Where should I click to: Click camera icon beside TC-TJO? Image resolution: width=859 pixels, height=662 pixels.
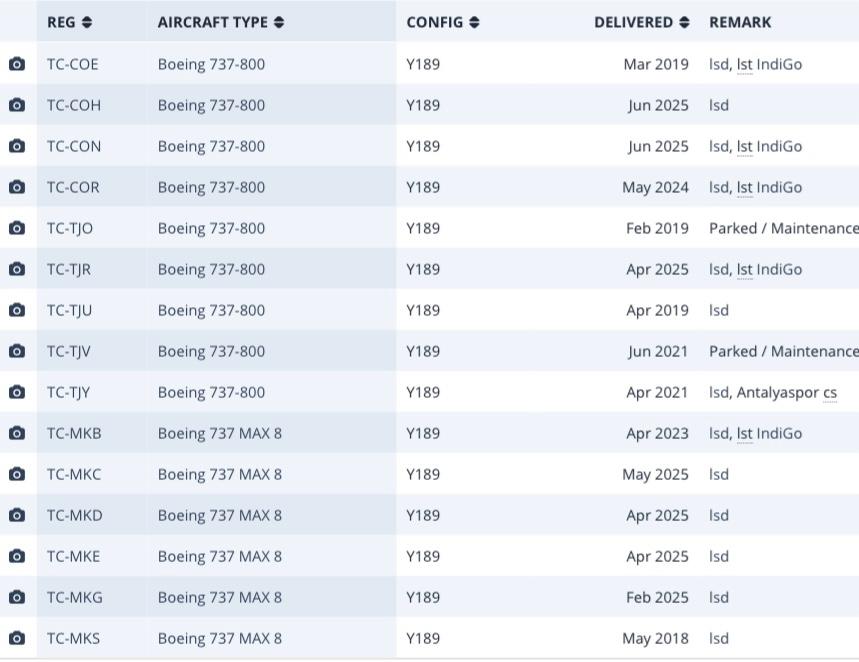pyautogui.click(x=17, y=228)
